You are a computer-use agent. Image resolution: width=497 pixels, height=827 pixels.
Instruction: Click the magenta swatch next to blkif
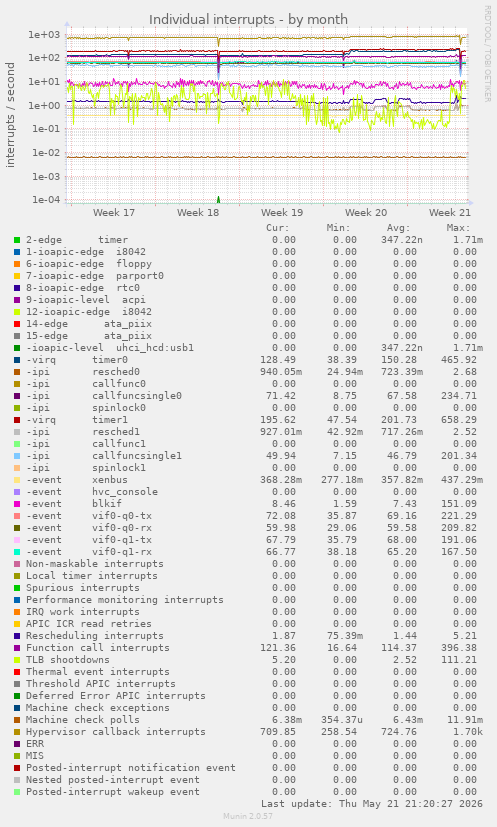[x=17, y=504]
